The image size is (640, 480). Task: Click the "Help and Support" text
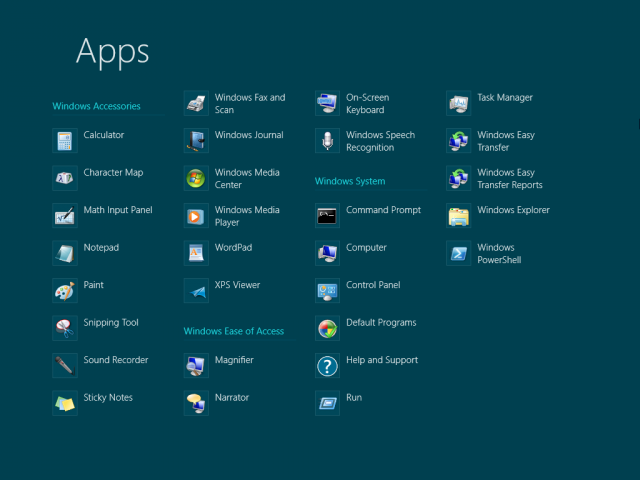[x=382, y=360]
